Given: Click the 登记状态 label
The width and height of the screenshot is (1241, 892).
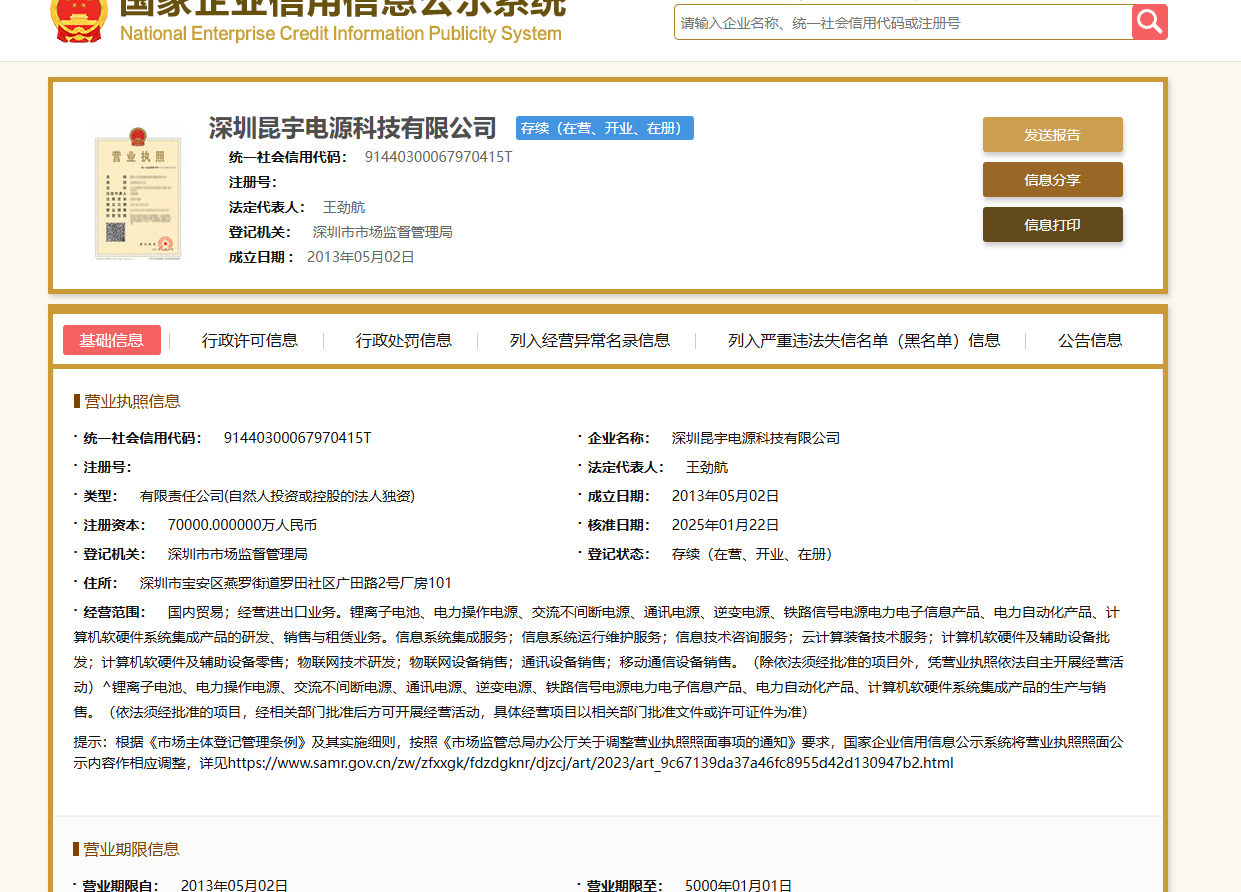Looking at the screenshot, I should tap(618, 554).
